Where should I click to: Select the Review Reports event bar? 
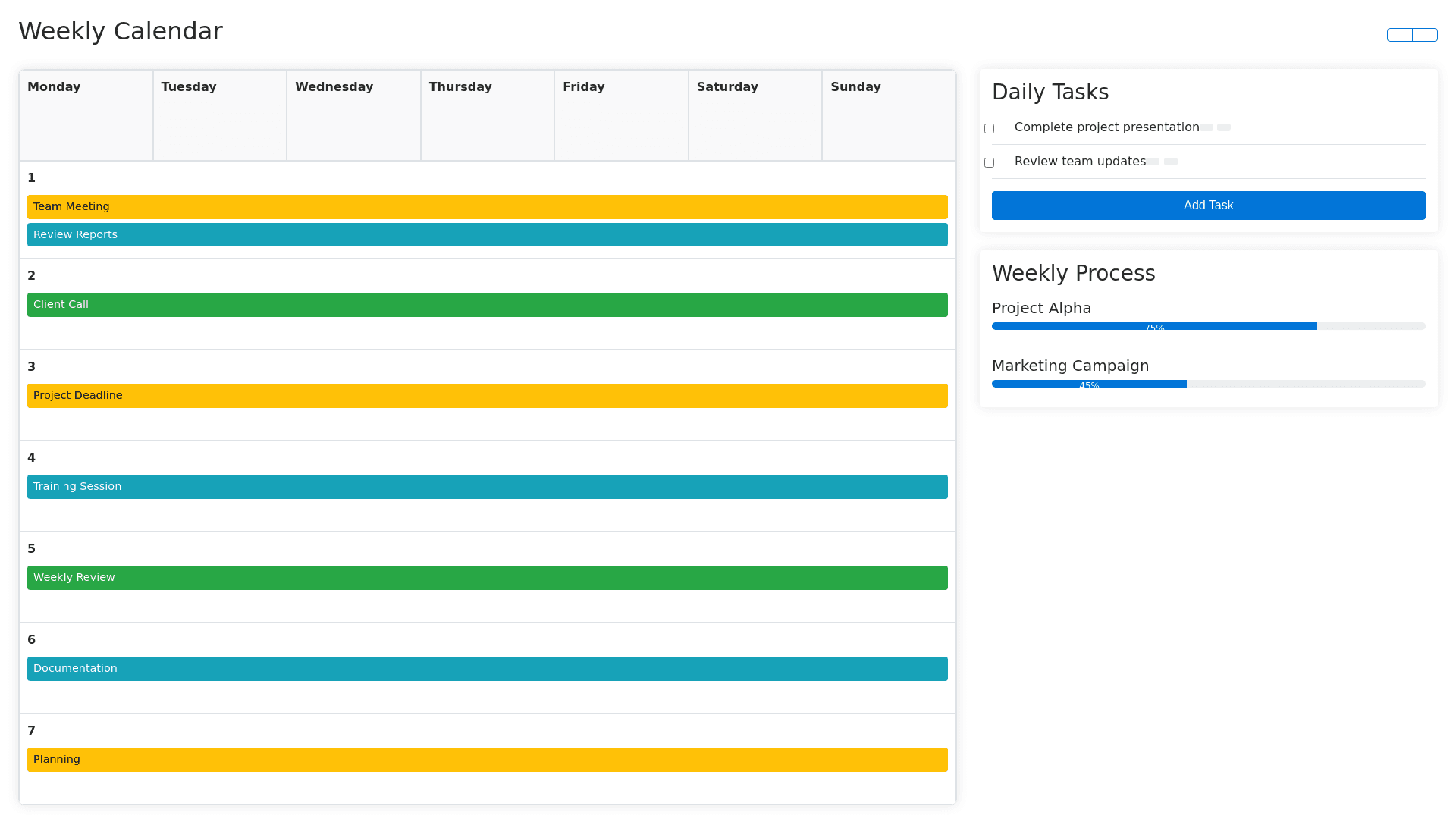pos(487,235)
